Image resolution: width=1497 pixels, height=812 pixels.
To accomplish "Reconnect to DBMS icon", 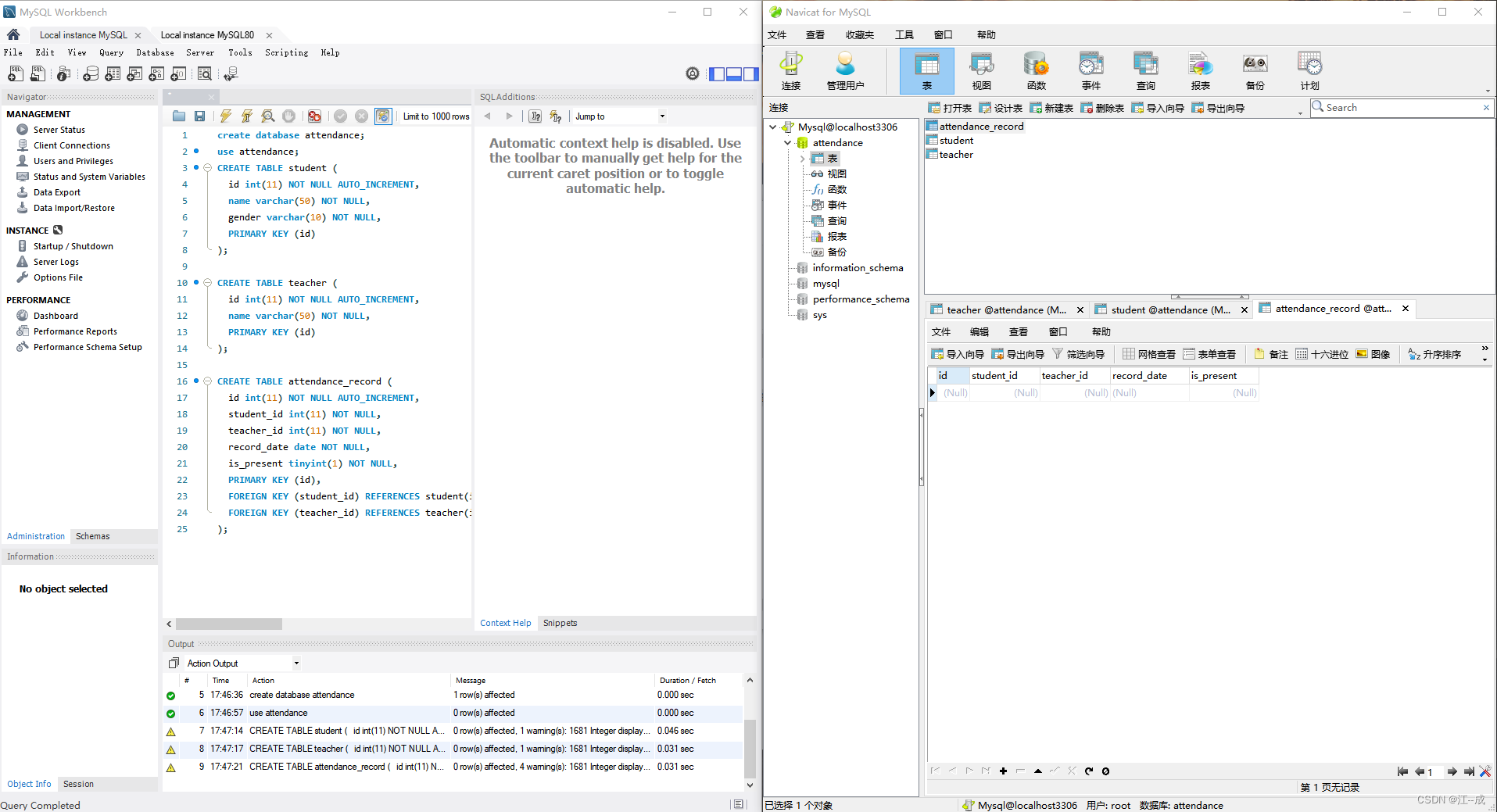I will click(231, 73).
